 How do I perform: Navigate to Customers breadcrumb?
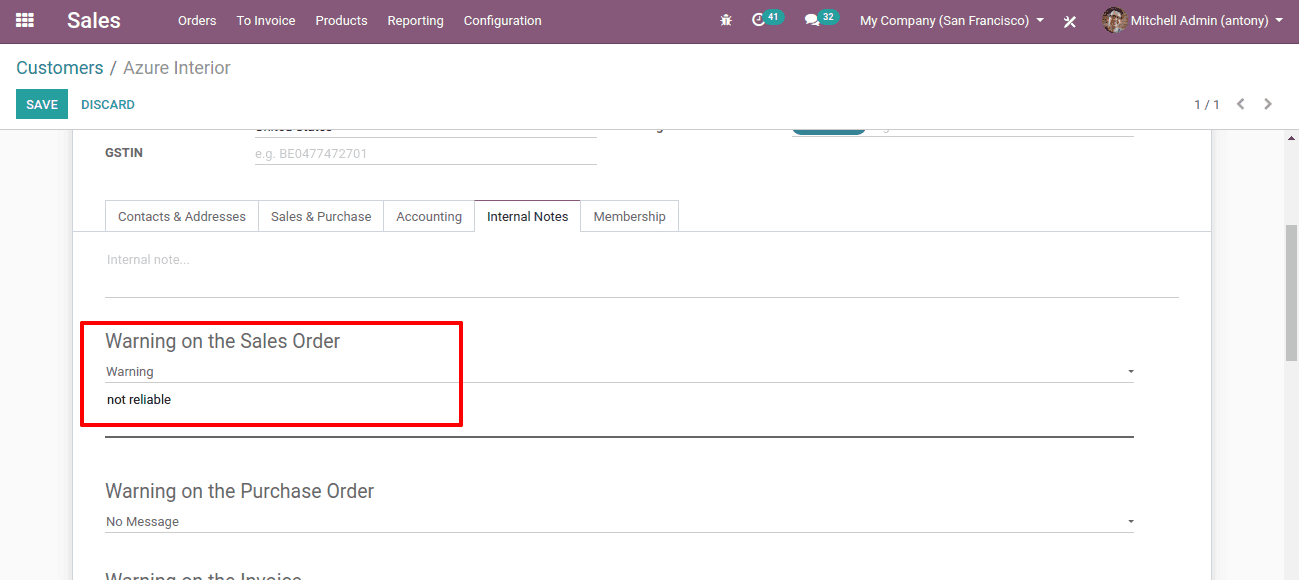pyautogui.click(x=60, y=68)
